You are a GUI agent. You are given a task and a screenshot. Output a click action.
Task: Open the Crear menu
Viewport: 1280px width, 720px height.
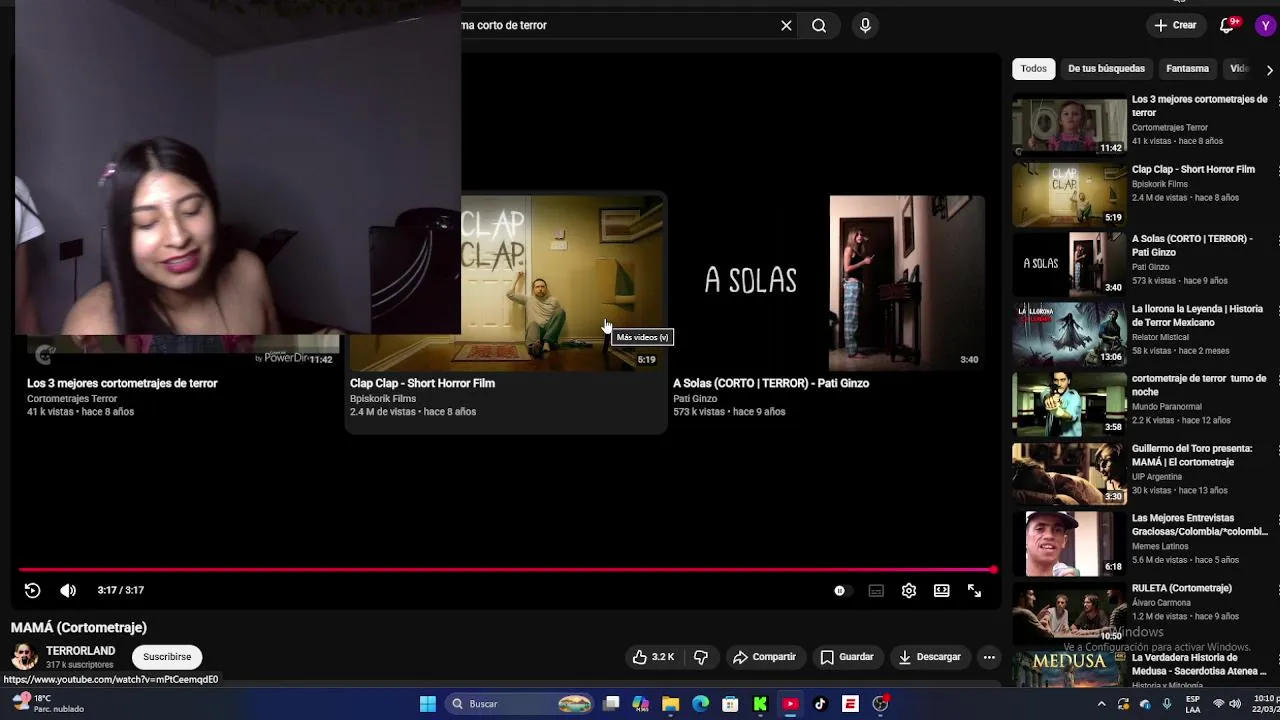coord(1175,25)
